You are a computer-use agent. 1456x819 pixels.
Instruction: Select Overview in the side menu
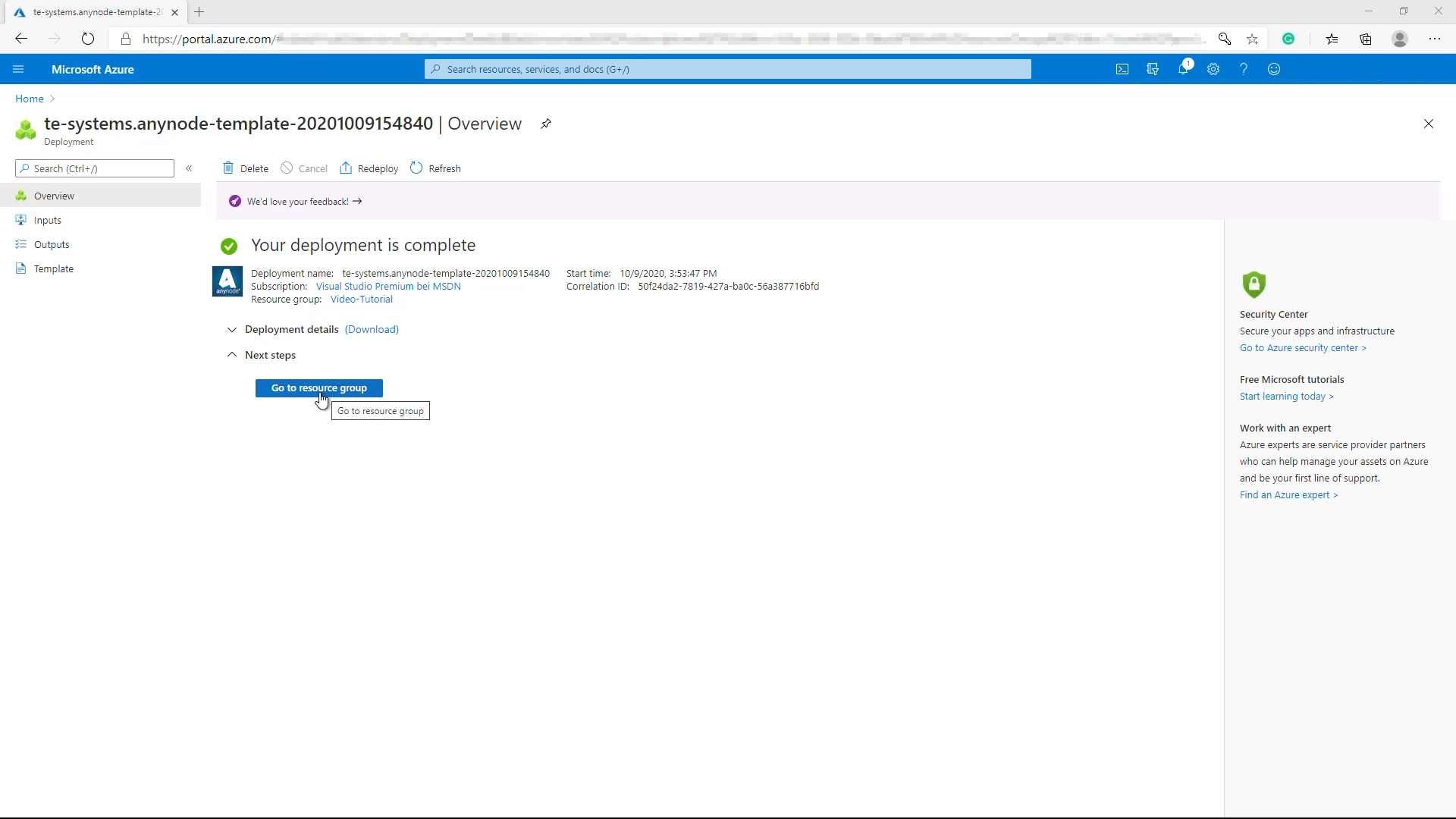point(100,196)
